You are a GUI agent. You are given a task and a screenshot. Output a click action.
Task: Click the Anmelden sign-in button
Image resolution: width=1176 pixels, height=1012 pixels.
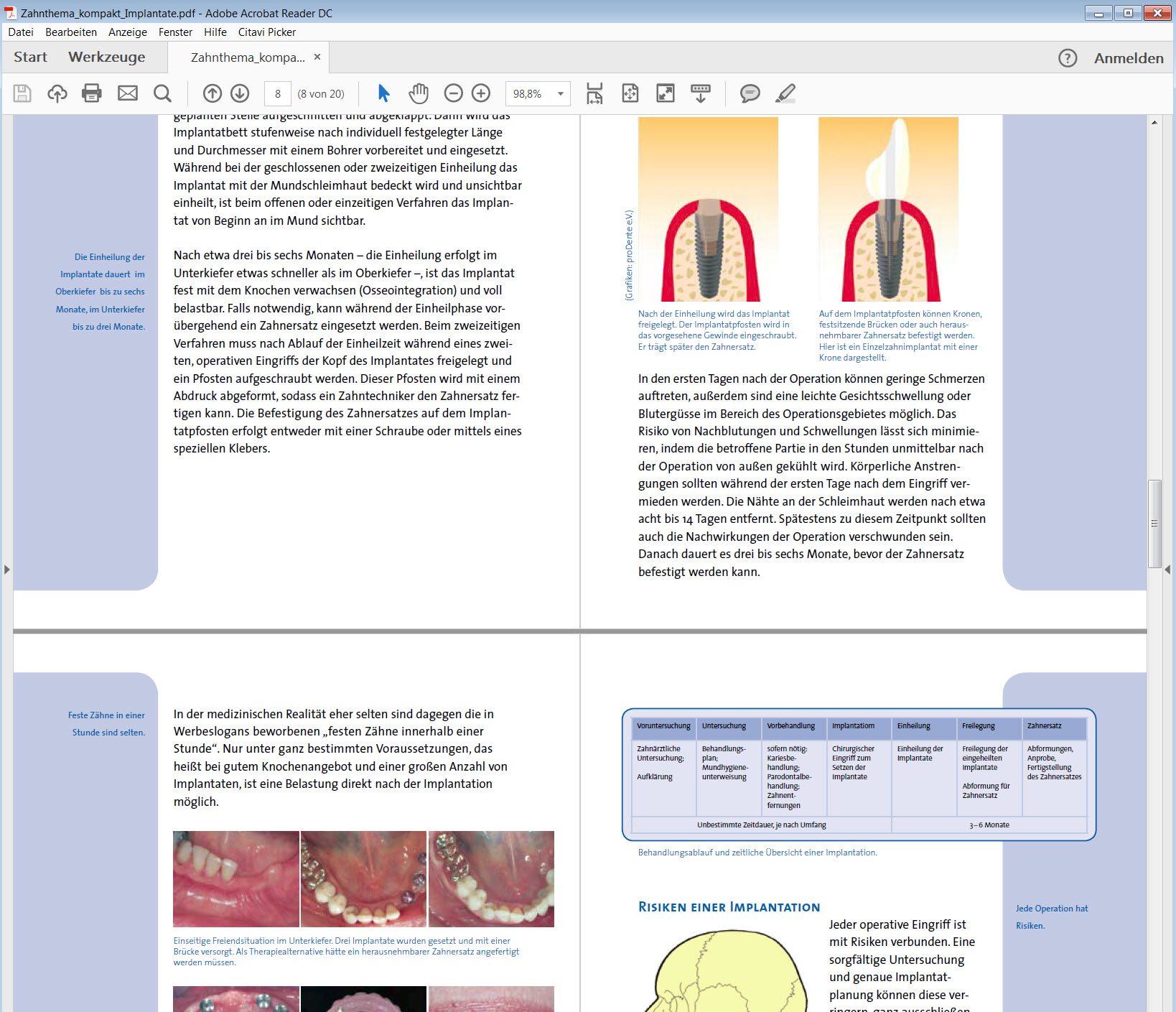(x=1129, y=58)
